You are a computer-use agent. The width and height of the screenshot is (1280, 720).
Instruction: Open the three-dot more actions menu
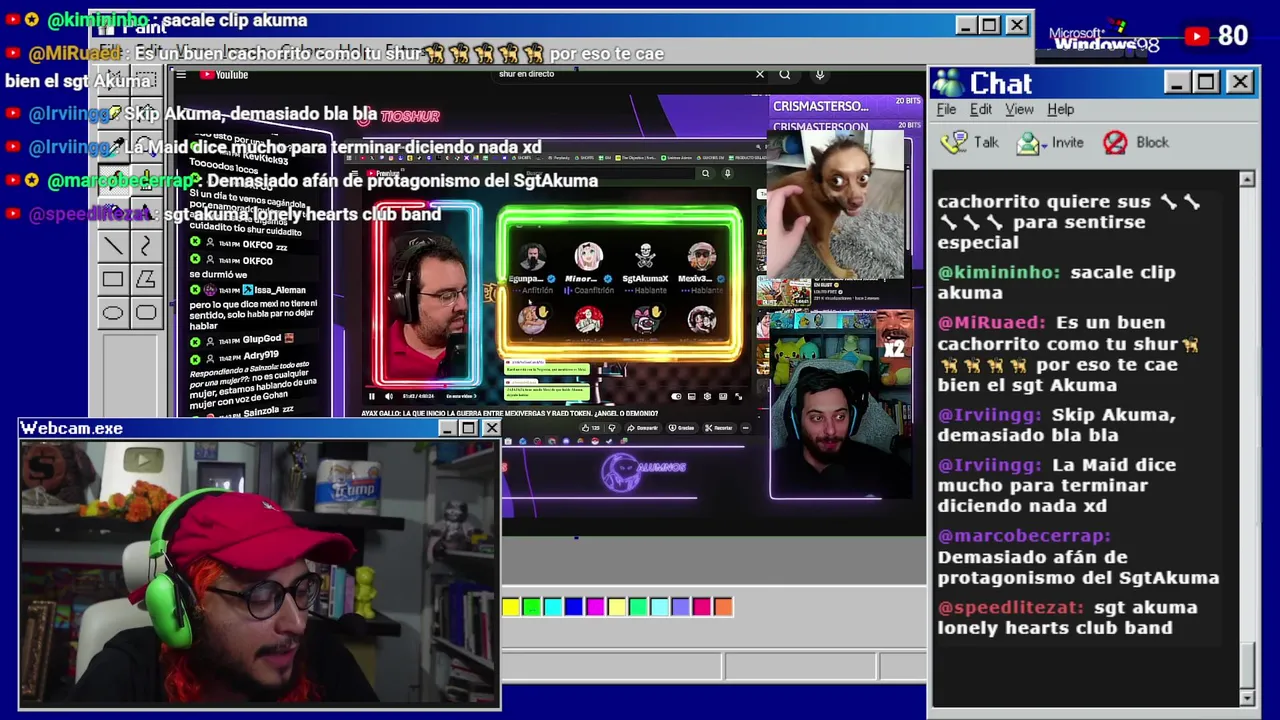(745, 428)
